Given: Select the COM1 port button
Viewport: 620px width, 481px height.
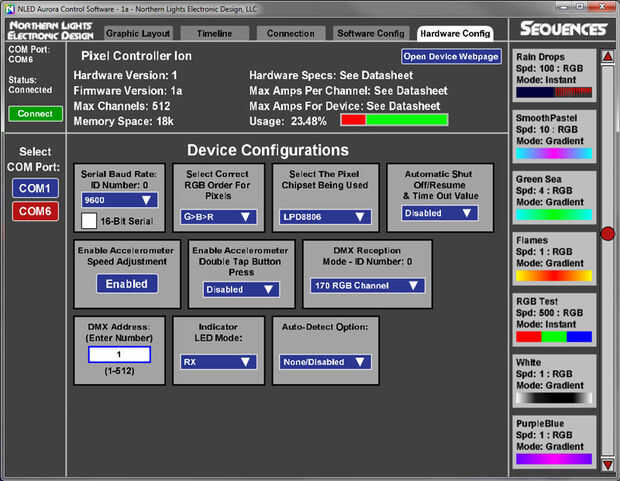Looking at the screenshot, I should click(35, 188).
